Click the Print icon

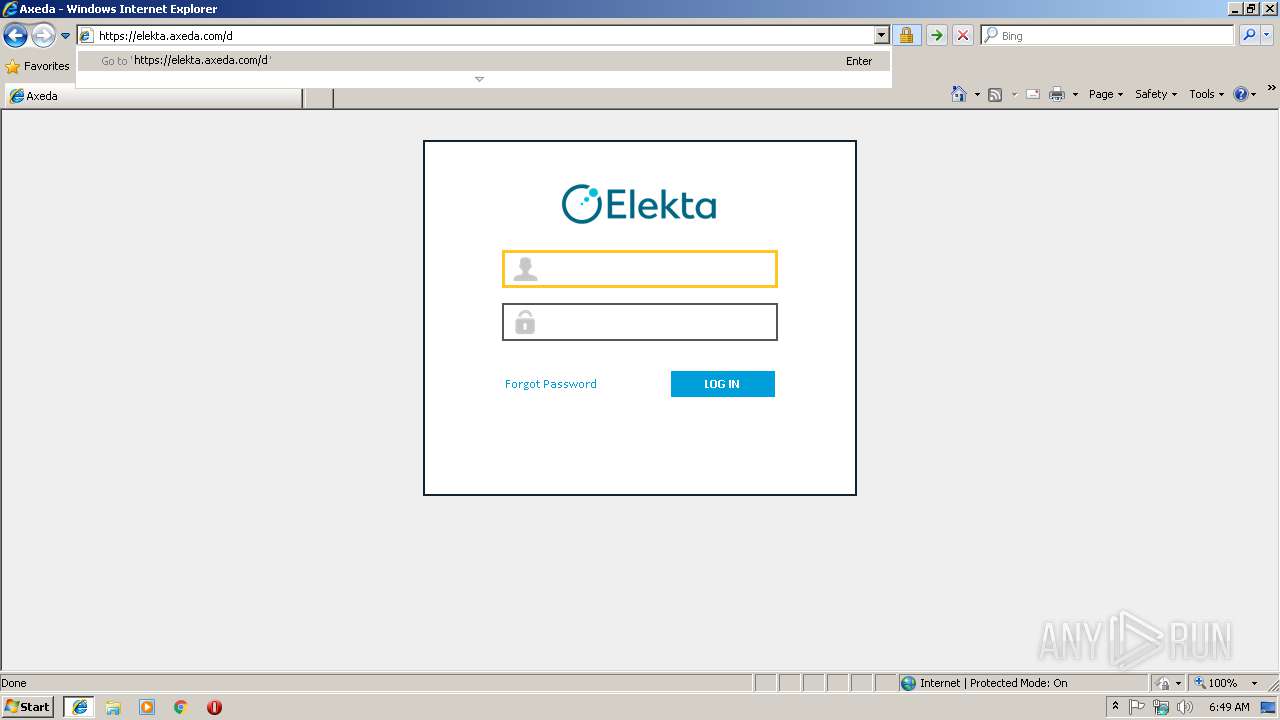click(1056, 95)
